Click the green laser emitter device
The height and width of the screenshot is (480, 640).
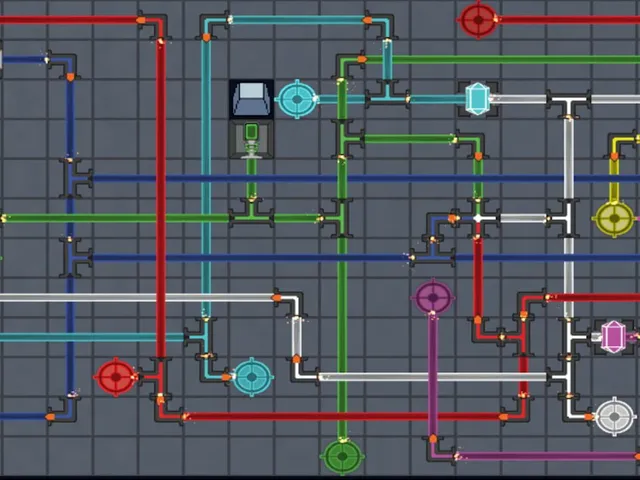(x=251, y=139)
